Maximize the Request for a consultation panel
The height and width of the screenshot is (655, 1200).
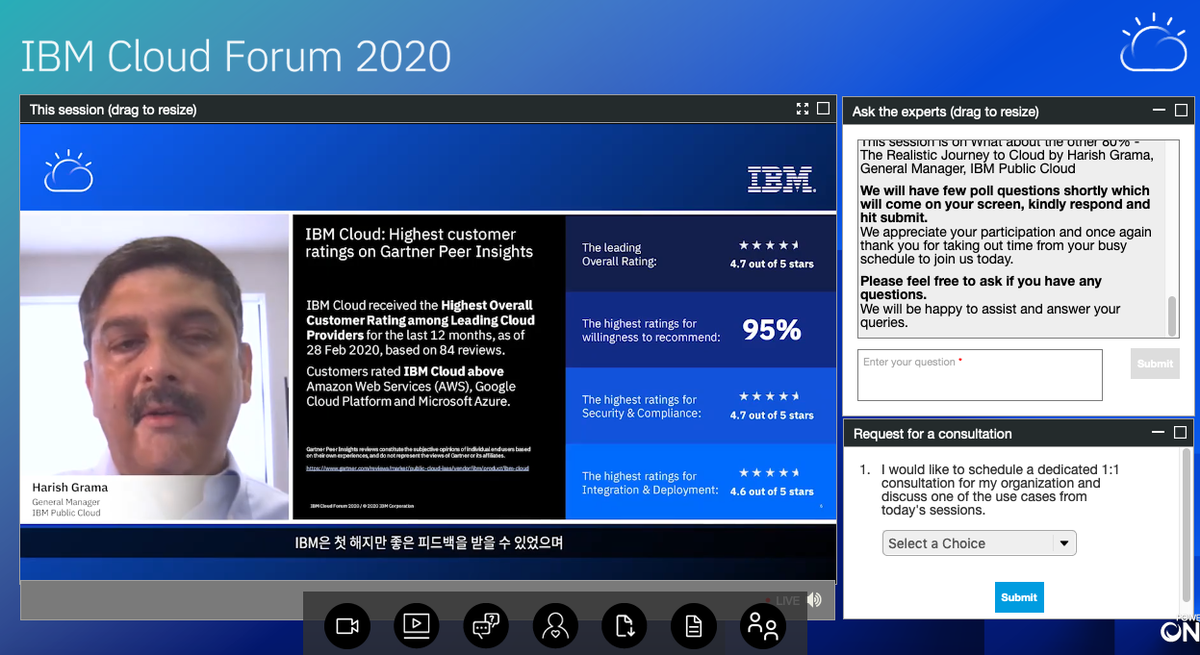pyautogui.click(x=1181, y=433)
